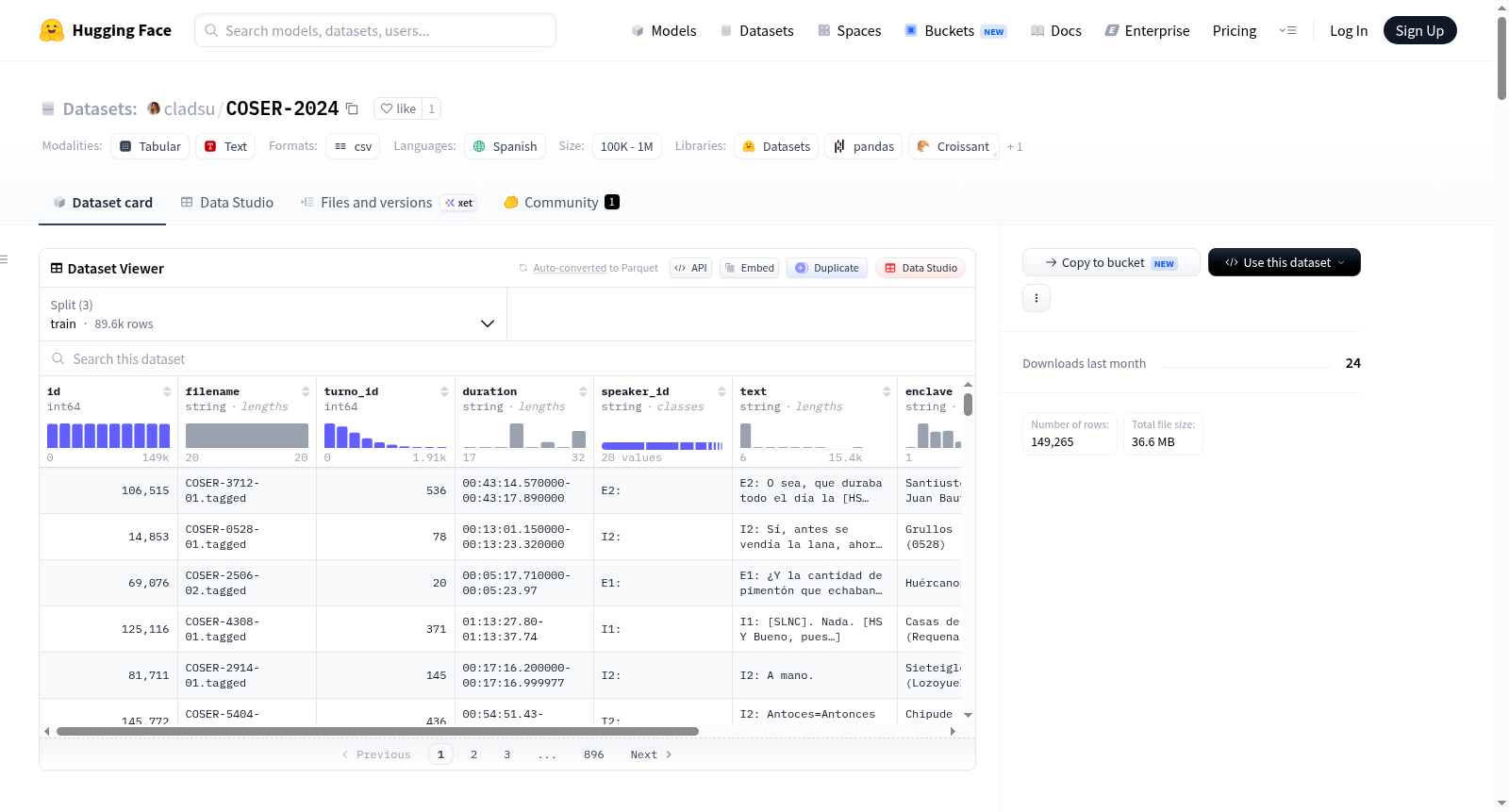
Task: Open the Data Studio tab
Action: coord(227,202)
